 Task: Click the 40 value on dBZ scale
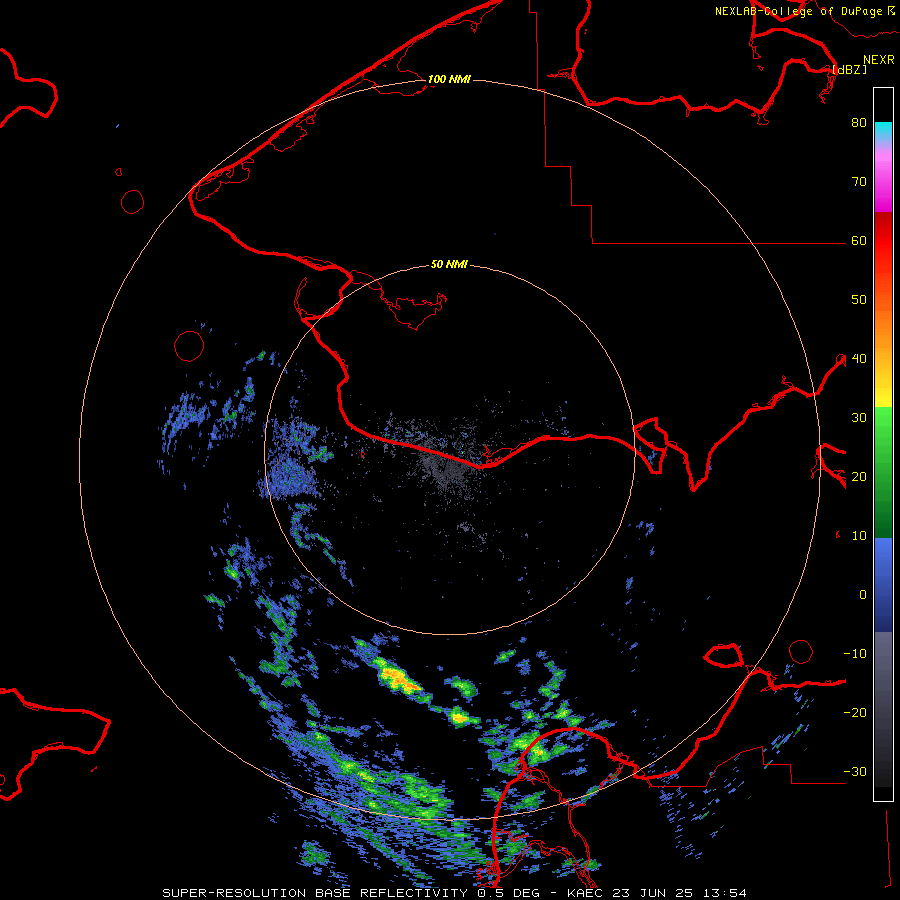(859, 358)
